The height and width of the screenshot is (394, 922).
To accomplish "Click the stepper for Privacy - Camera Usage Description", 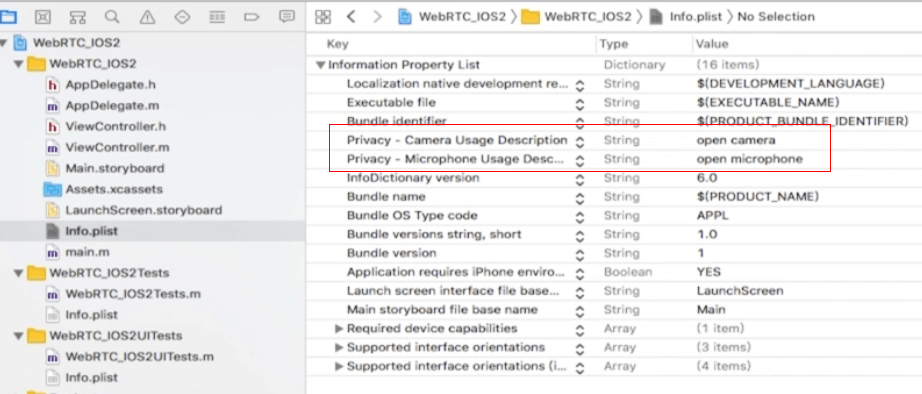I will click(x=580, y=141).
